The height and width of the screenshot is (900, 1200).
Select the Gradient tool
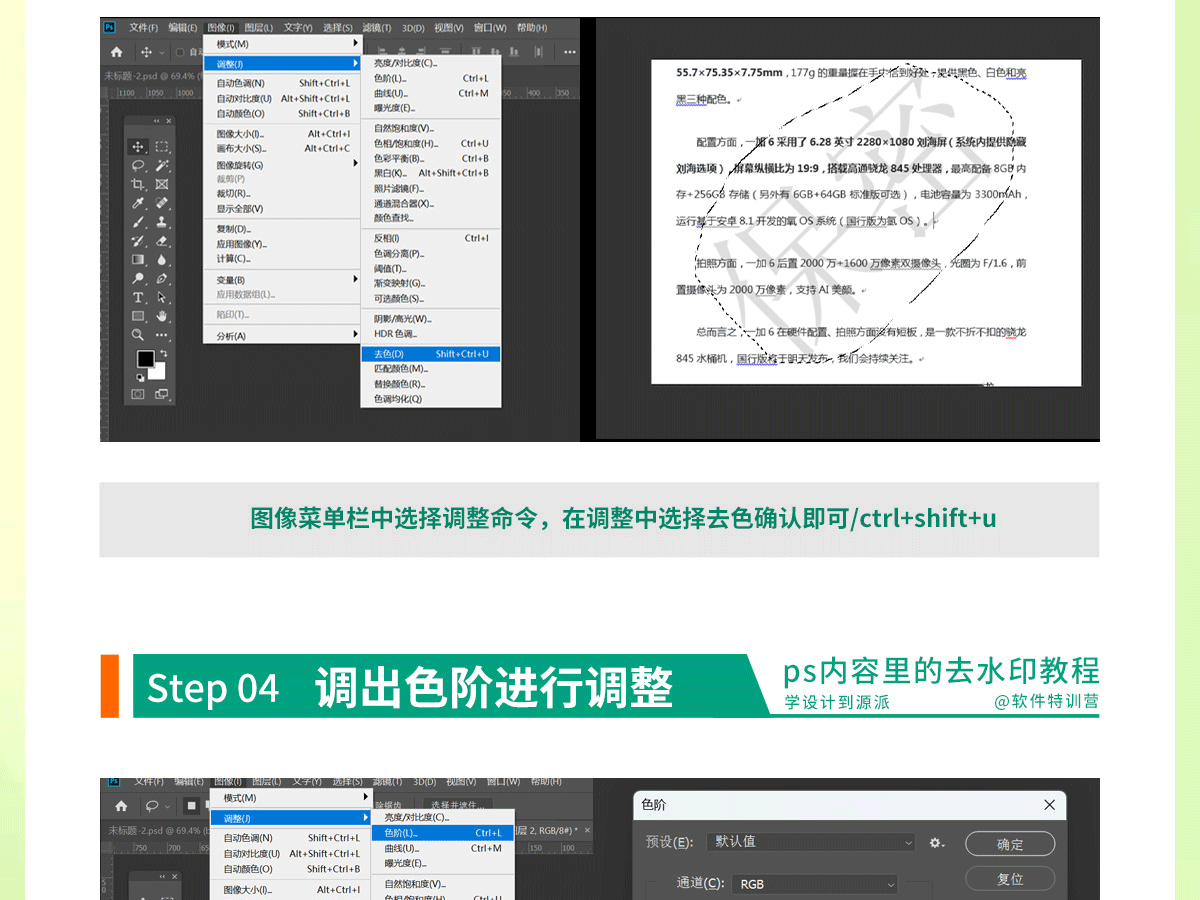[139, 260]
